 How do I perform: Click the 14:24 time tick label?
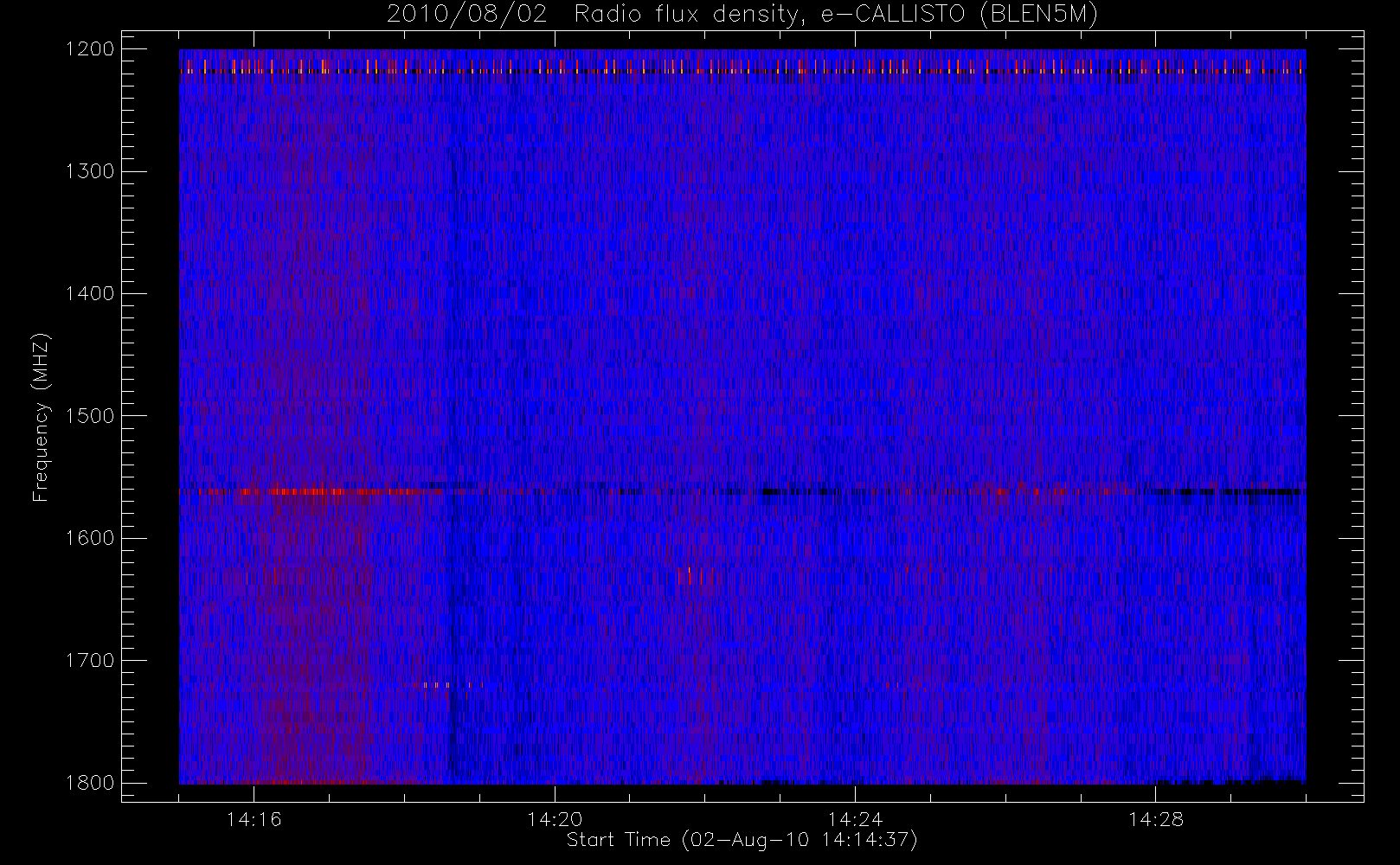coord(855,819)
